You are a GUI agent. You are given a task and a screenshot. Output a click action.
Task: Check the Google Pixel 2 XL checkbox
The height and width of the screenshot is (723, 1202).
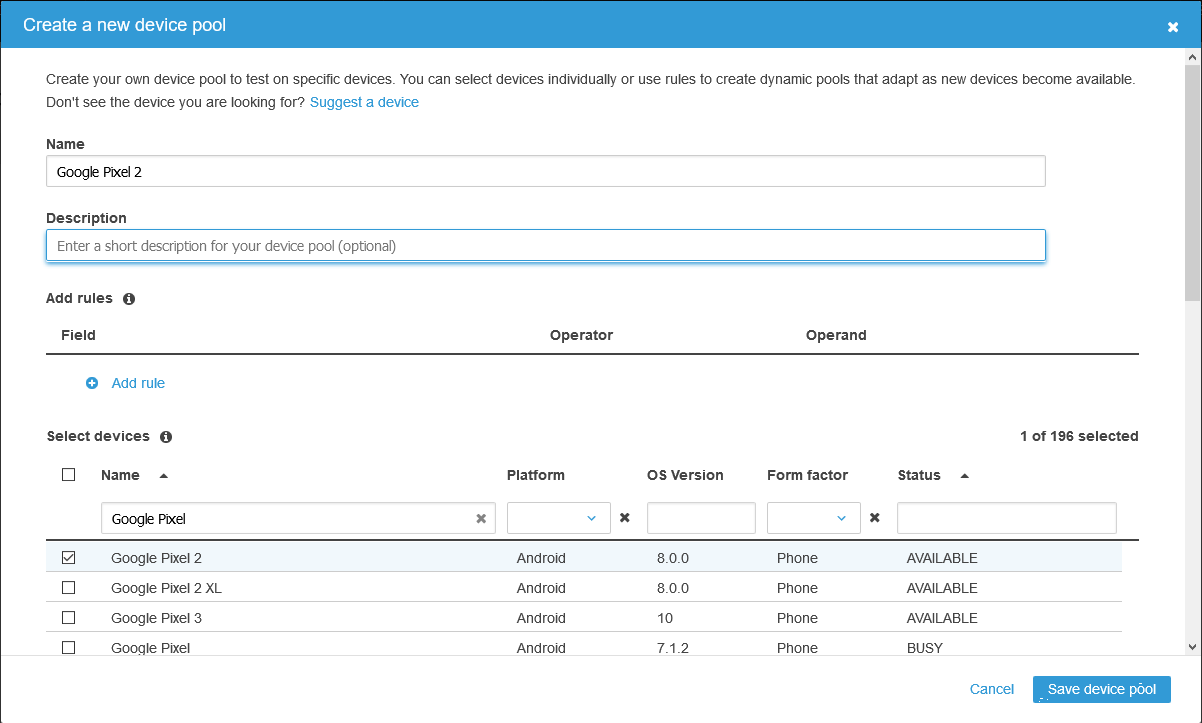69,588
